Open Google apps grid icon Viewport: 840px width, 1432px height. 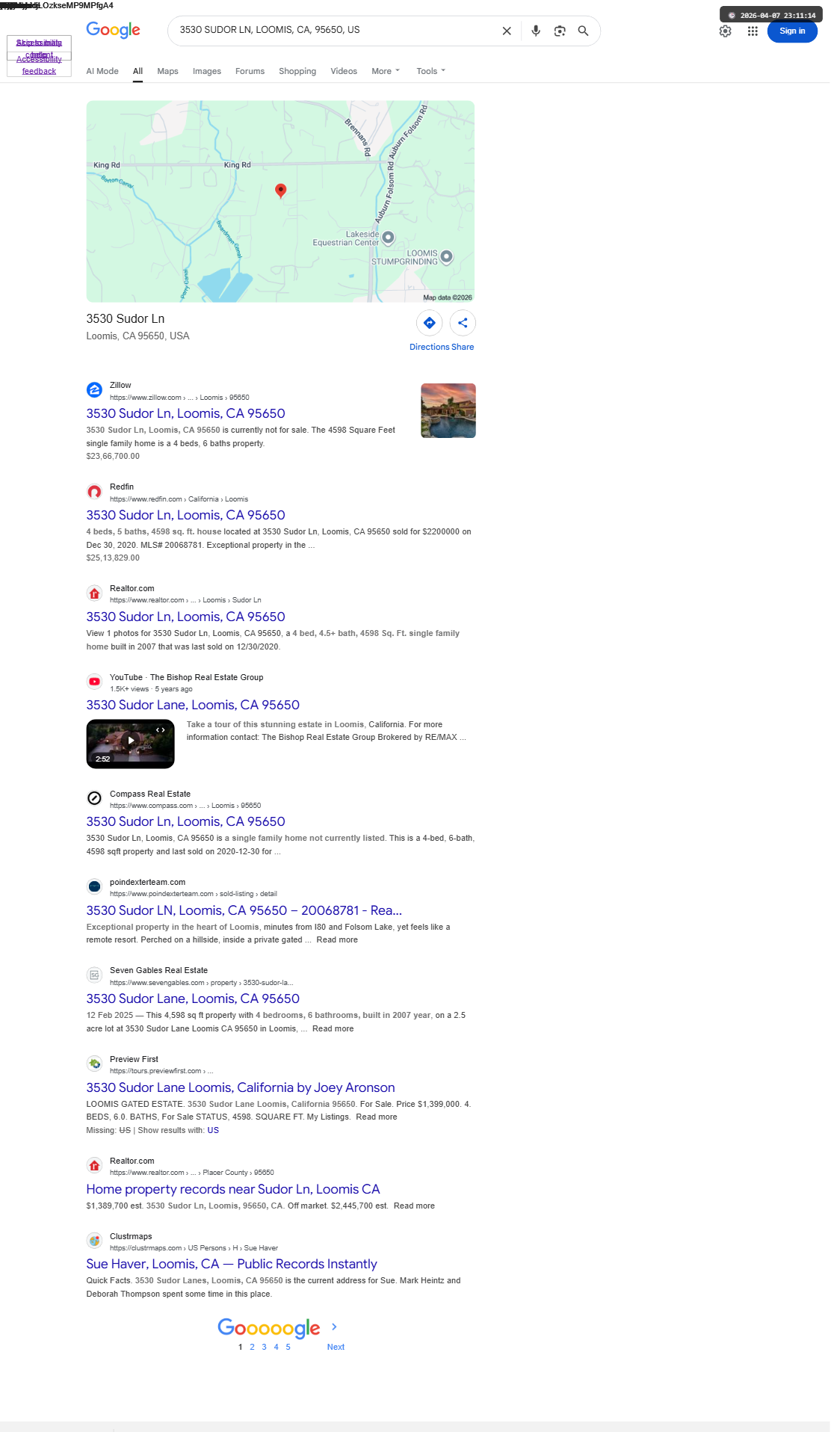click(x=753, y=31)
